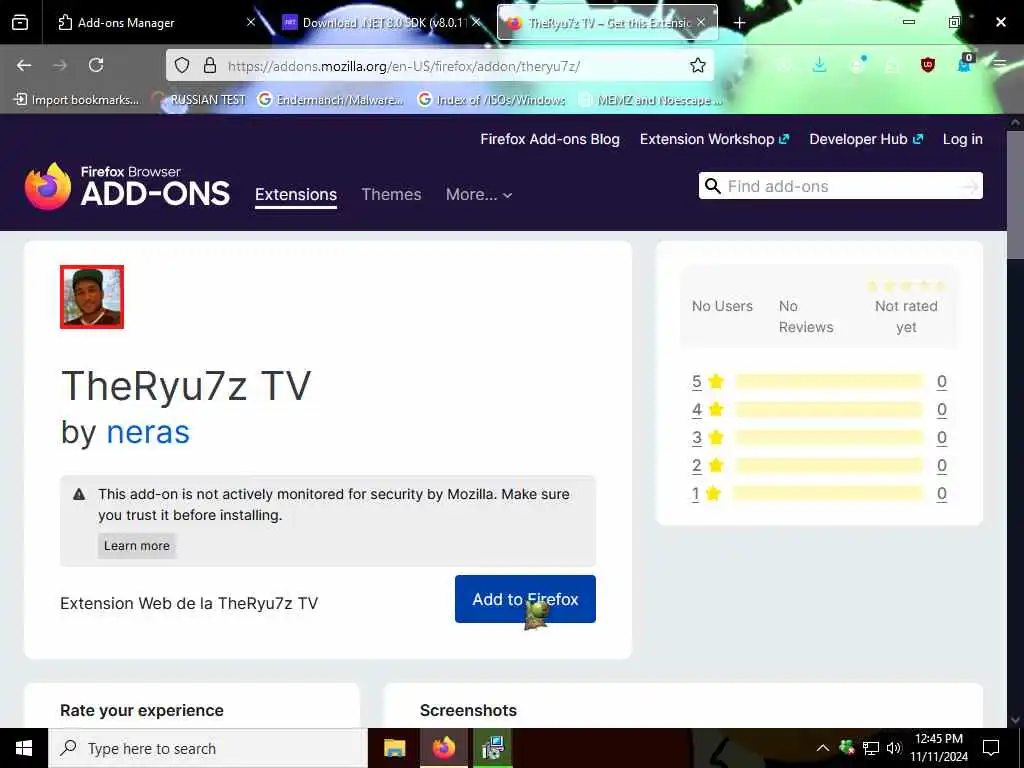
Task: Open a new tab with the plus icon
Action: (x=739, y=23)
